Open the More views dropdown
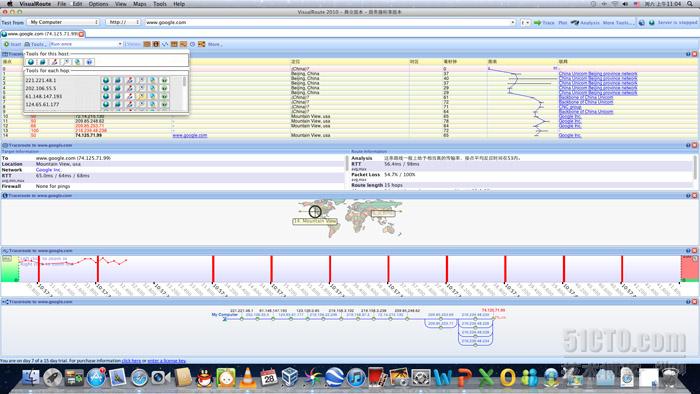Screen dimensions: 700x394 (215, 44)
